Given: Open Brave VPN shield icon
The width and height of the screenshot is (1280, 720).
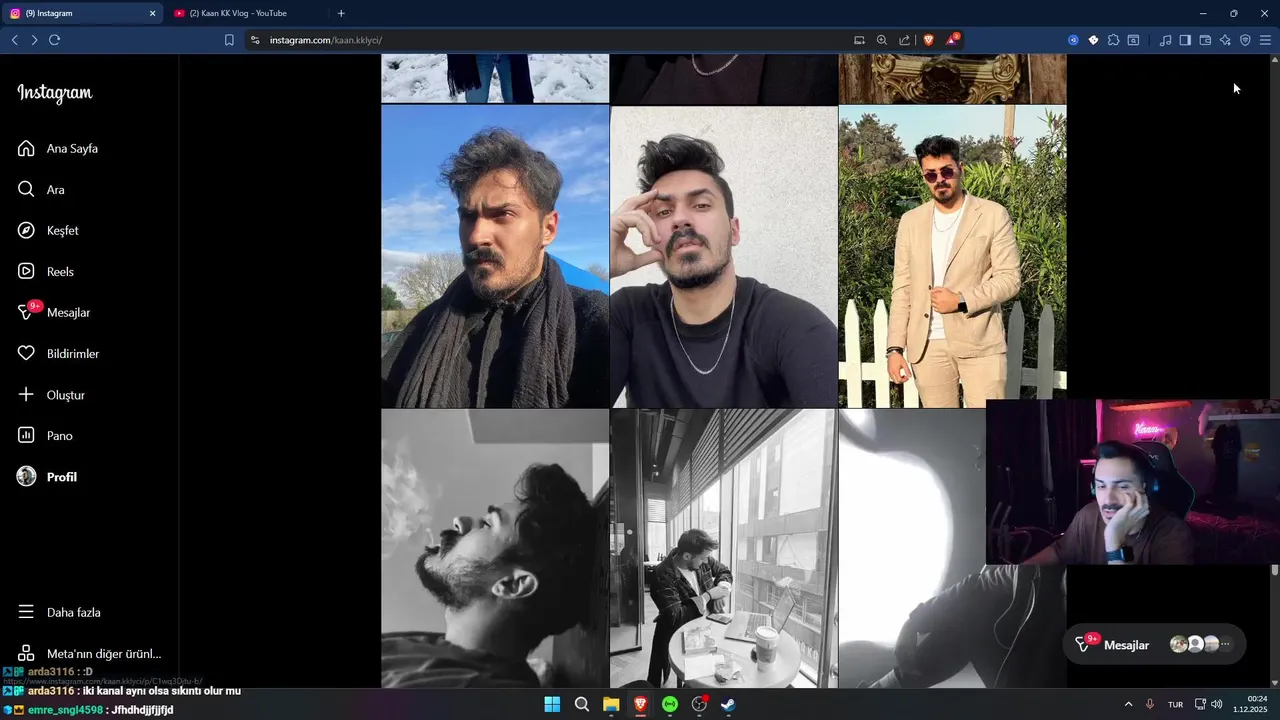Looking at the screenshot, I should click(x=1245, y=40).
